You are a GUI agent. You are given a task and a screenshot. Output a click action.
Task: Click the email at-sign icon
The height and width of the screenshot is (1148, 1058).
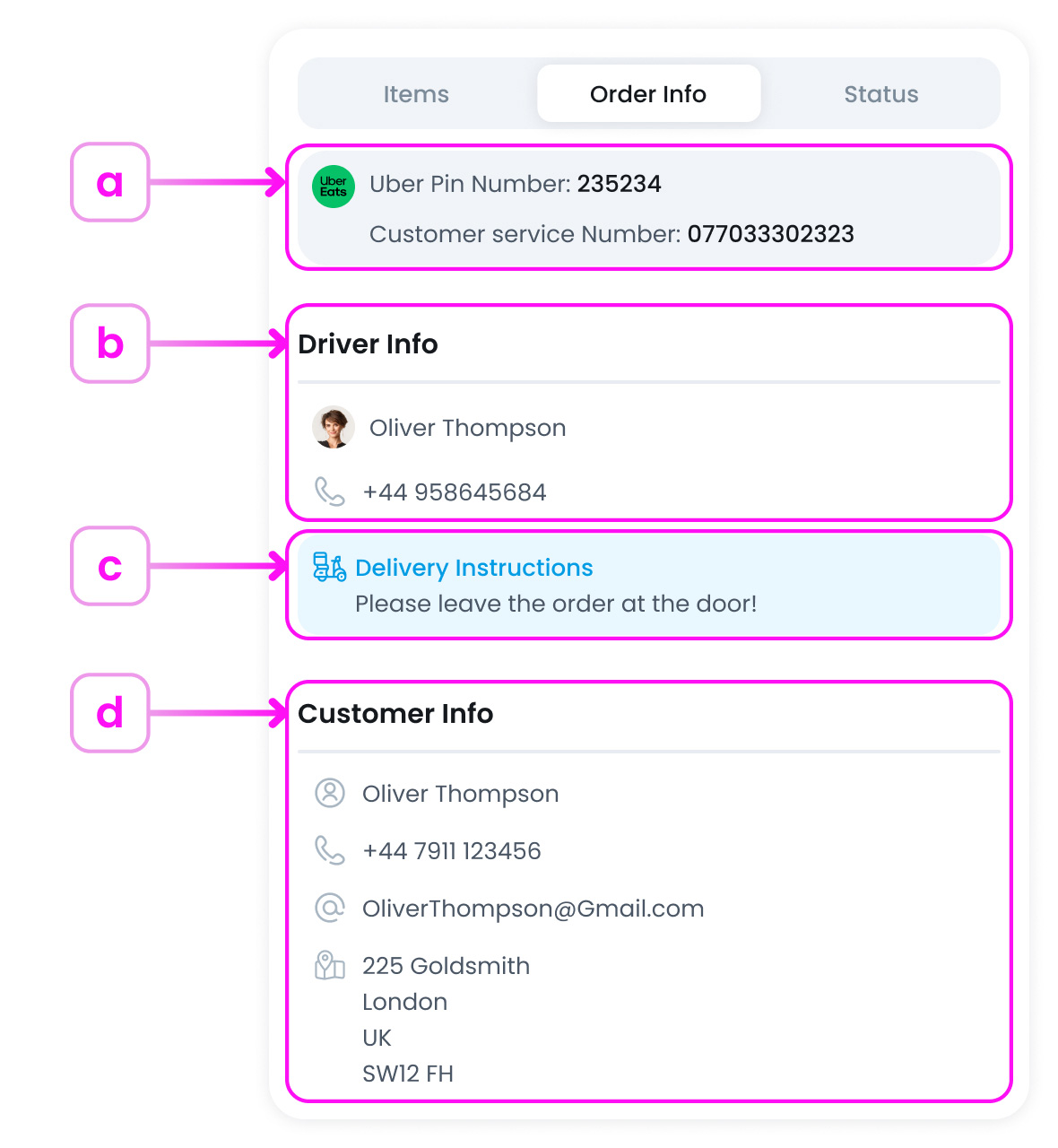tap(330, 908)
